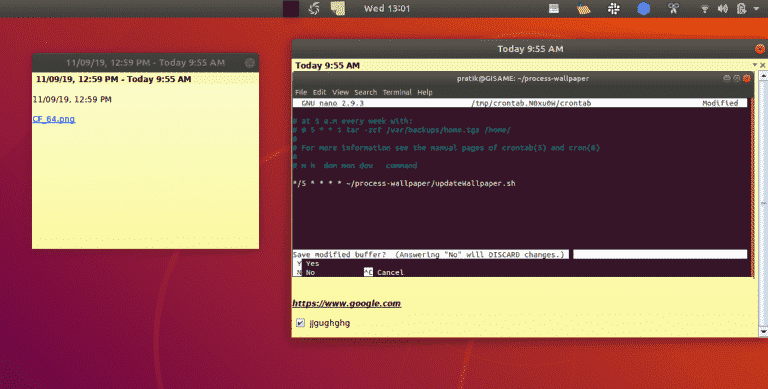Open the Wed 13:01 clock menu
The image size is (768, 389).
386,8
